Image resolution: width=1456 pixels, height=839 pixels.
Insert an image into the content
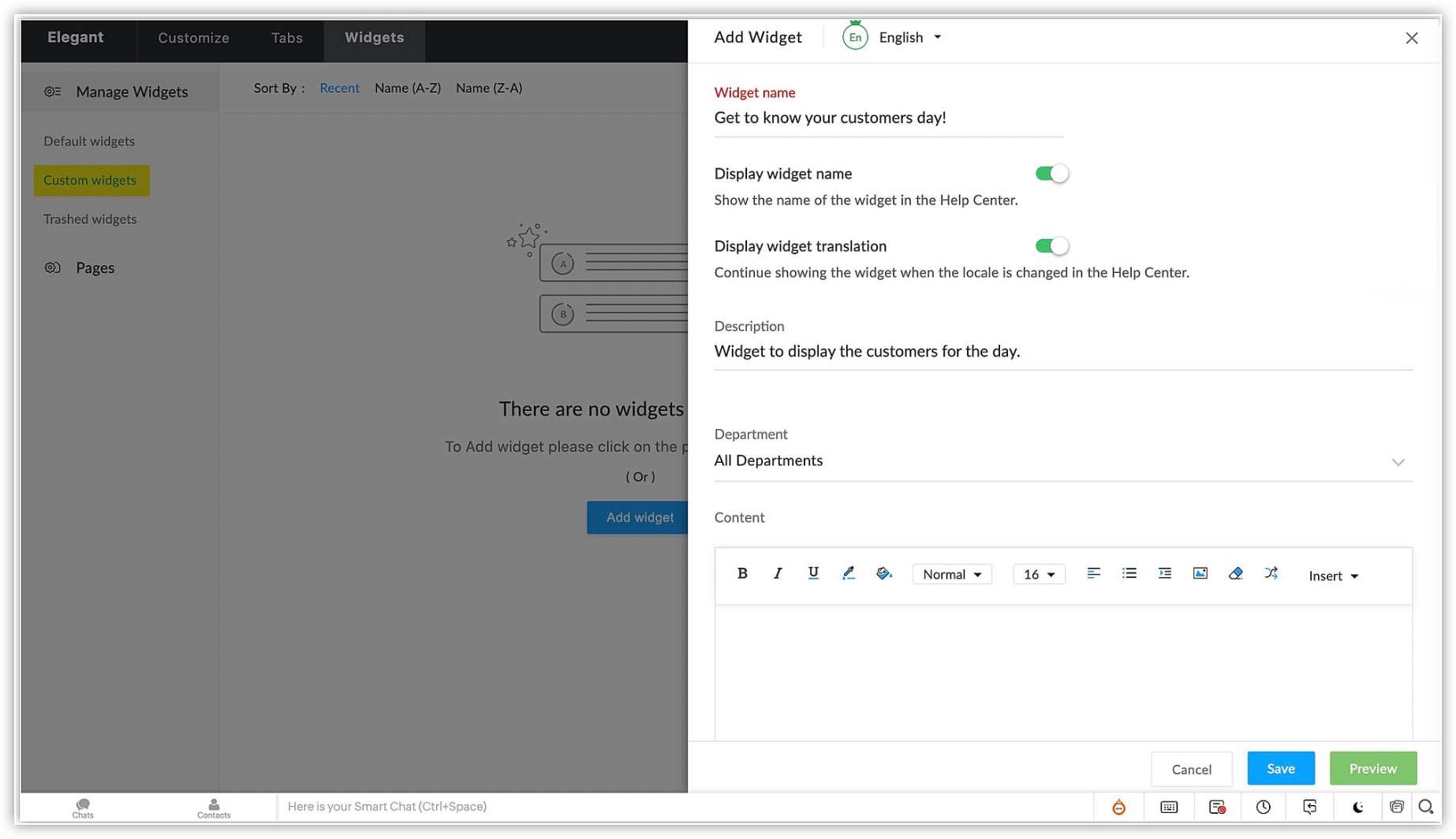(x=1200, y=574)
